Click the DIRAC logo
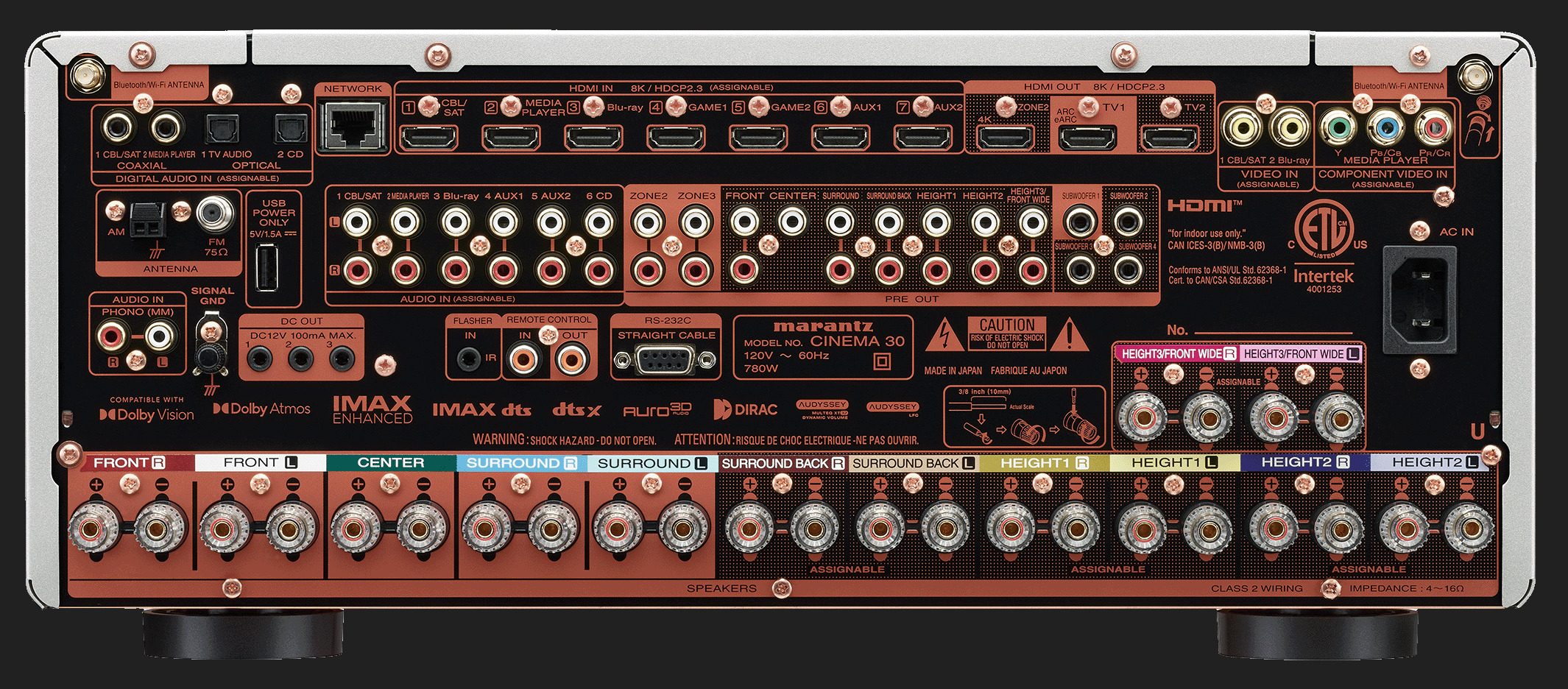The height and width of the screenshot is (689, 1568). coord(746,410)
